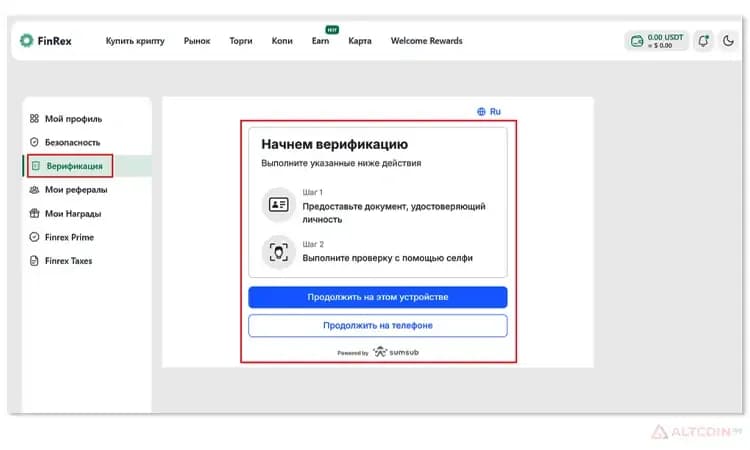The width and height of the screenshot is (750, 450).
Task: Change language via the Ru globe selector
Action: [489, 111]
